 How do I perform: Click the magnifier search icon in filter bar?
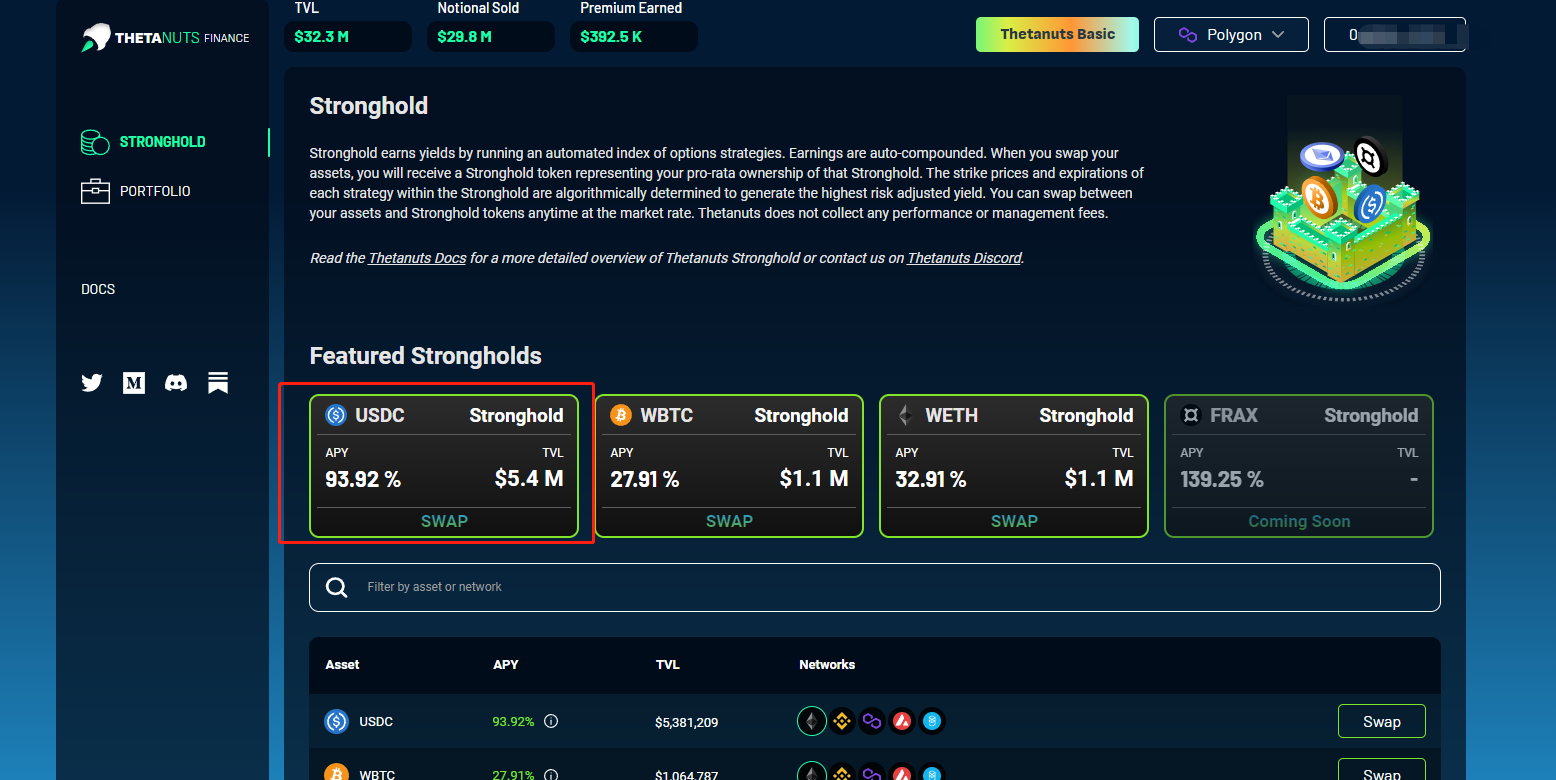click(337, 587)
